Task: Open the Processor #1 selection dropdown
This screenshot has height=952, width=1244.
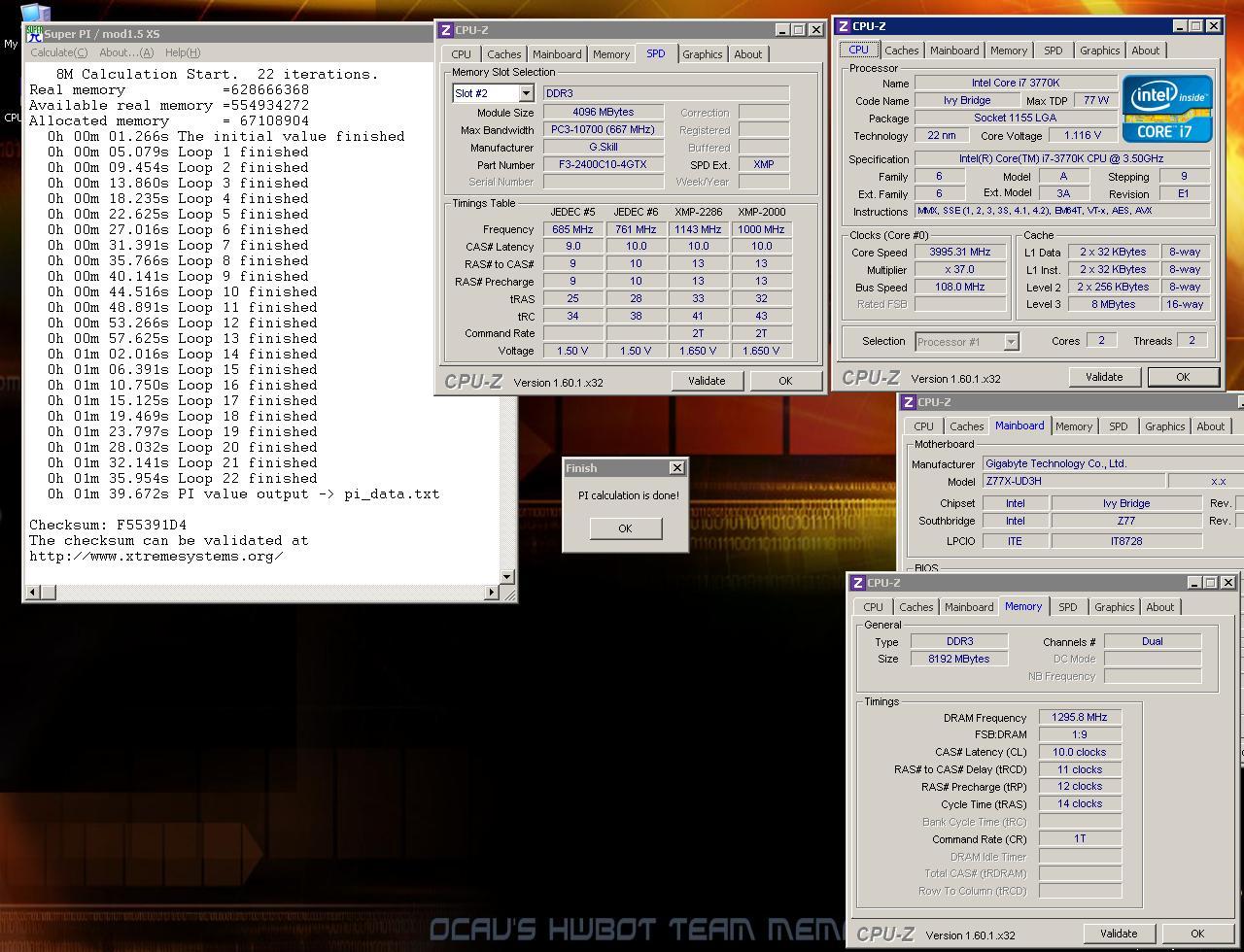Action: click(x=1011, y=342)
